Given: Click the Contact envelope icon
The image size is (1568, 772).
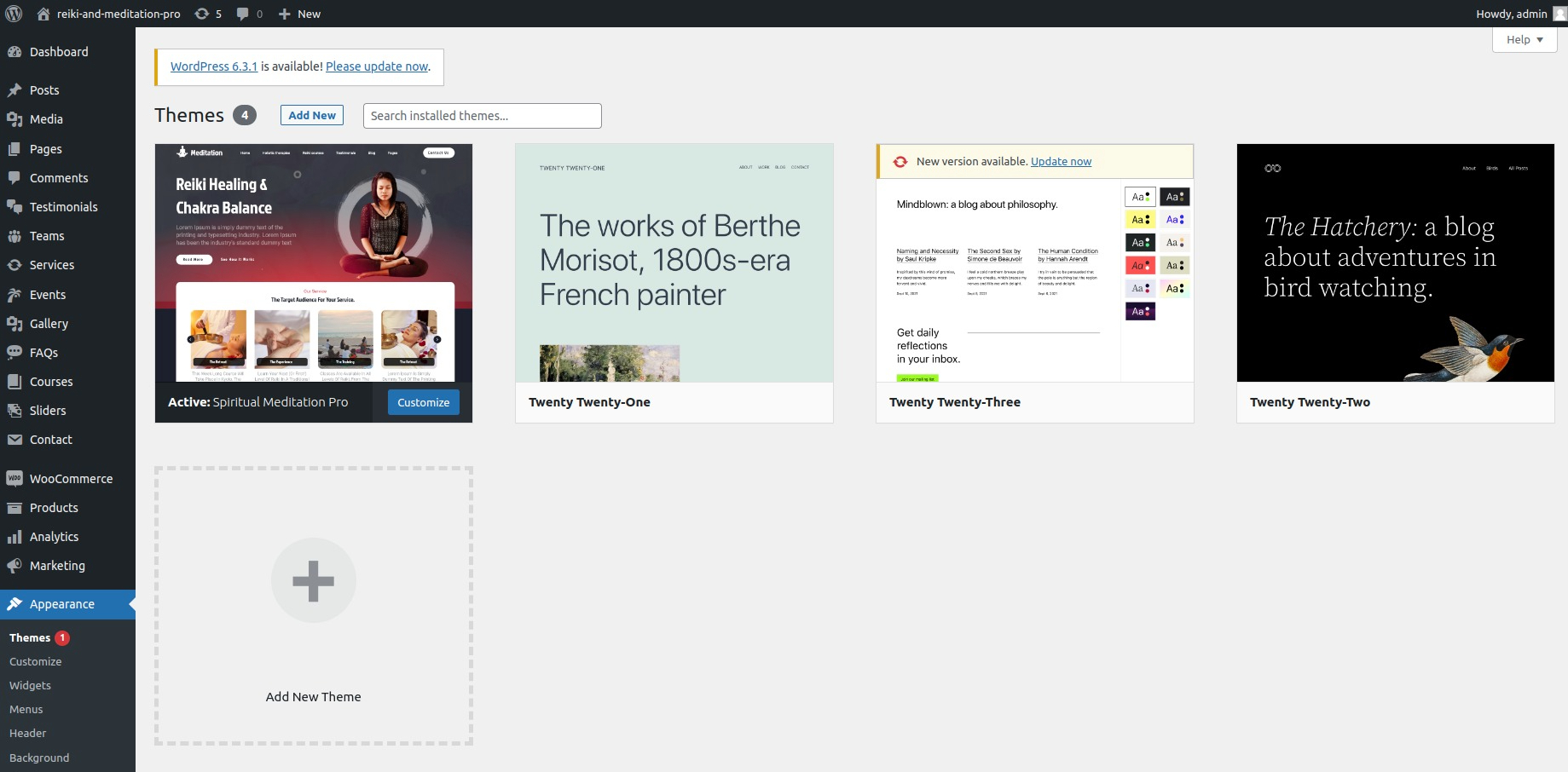Looking at the screenshot, I should click(x=14, y=440).
